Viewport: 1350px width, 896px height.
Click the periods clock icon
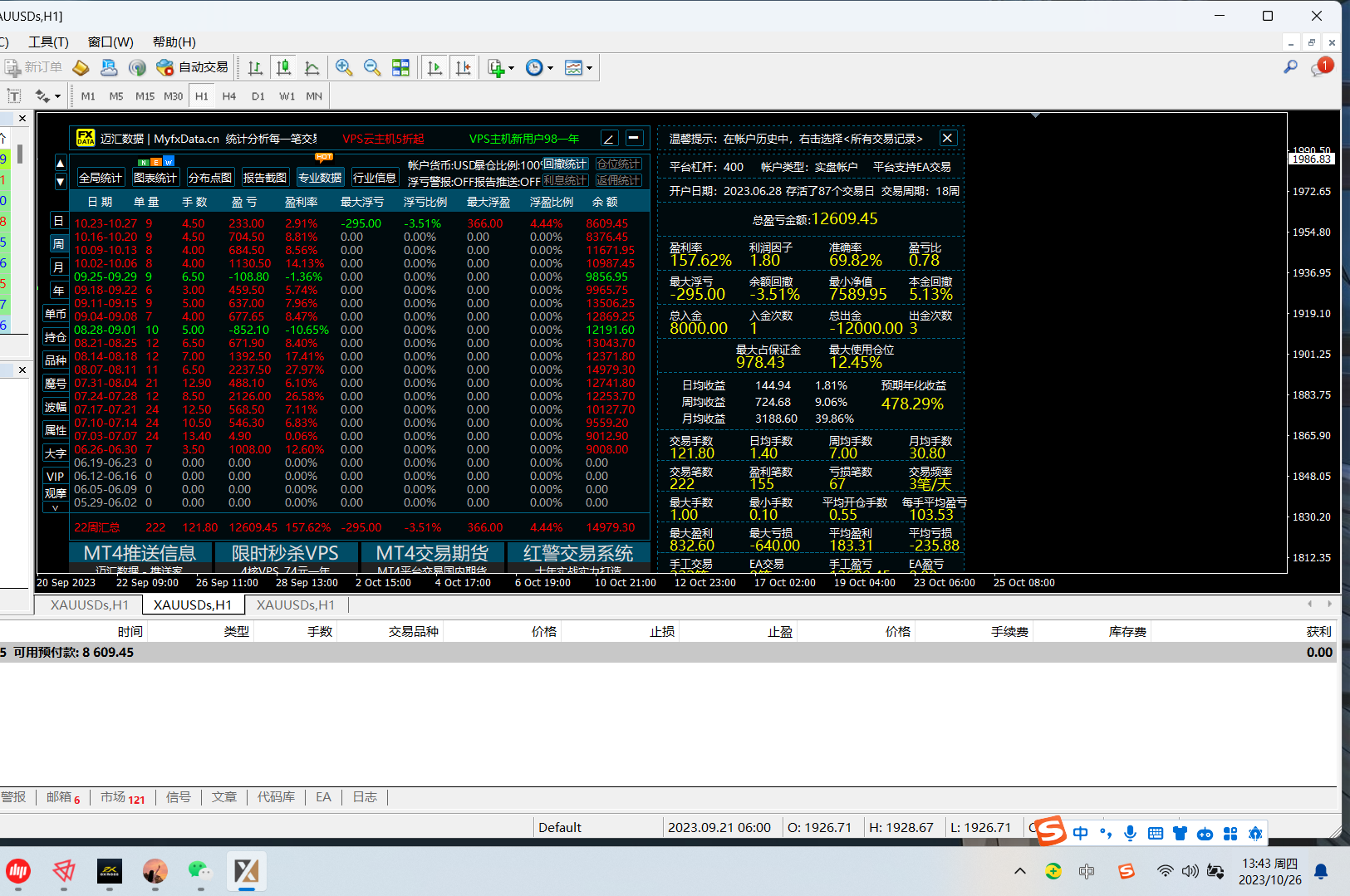coord(534,68)
